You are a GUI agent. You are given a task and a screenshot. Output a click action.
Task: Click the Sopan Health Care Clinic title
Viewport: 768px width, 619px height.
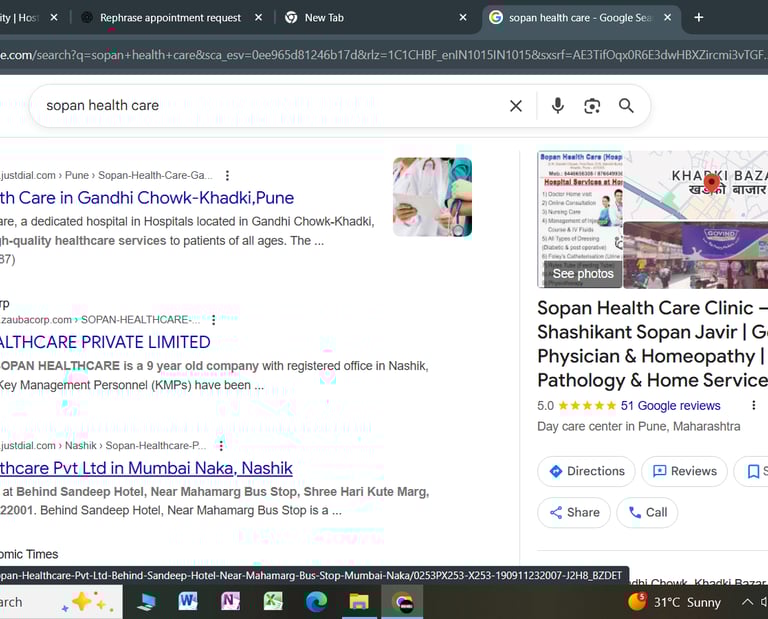point(652,344)
